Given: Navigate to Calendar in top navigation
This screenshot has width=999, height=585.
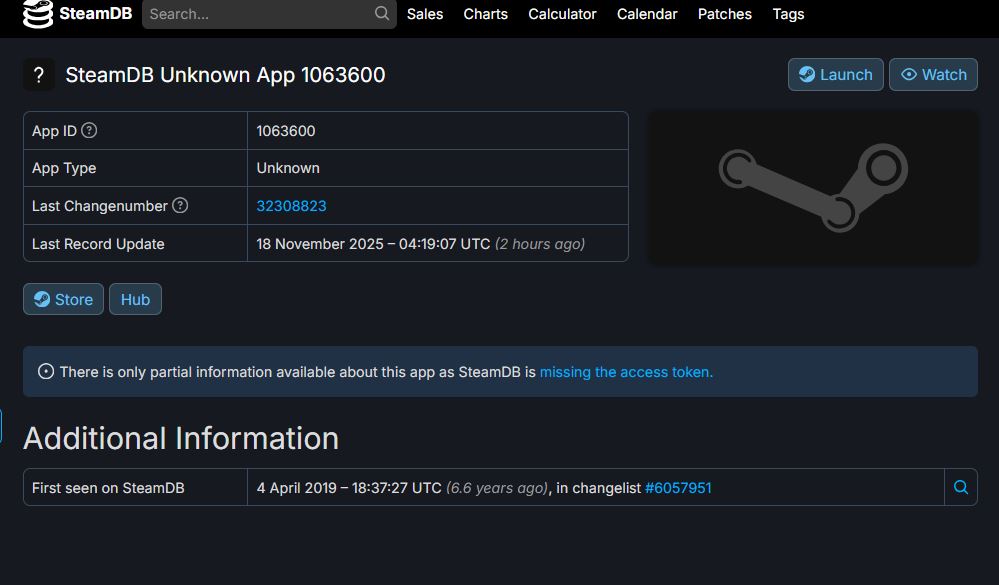Looking at the screenshot, I should [x=647, y=14].
